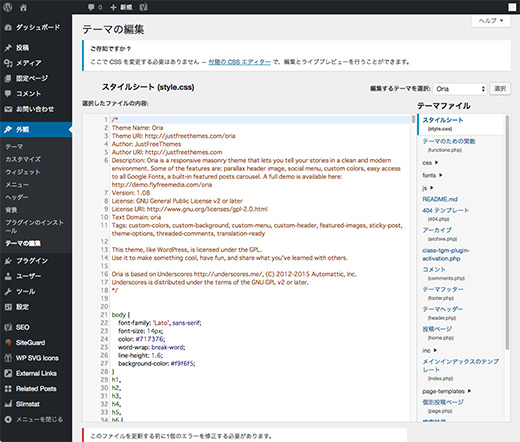This screenshot has height=442, width=520.
Task: Follow the 付随の CSS エディター link
Action: point(239,62)
